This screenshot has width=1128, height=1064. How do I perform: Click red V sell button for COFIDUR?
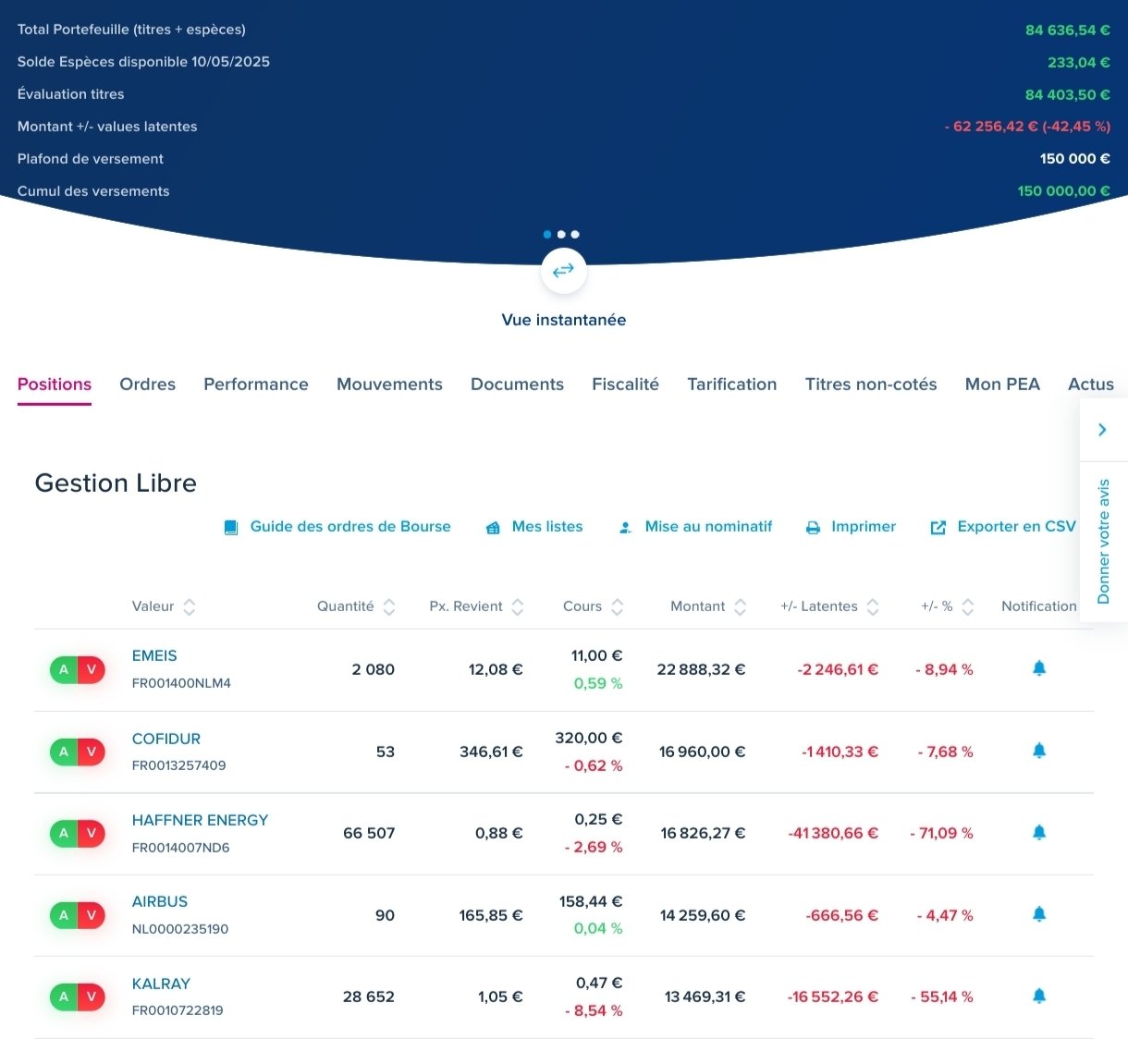coord(91,752)
